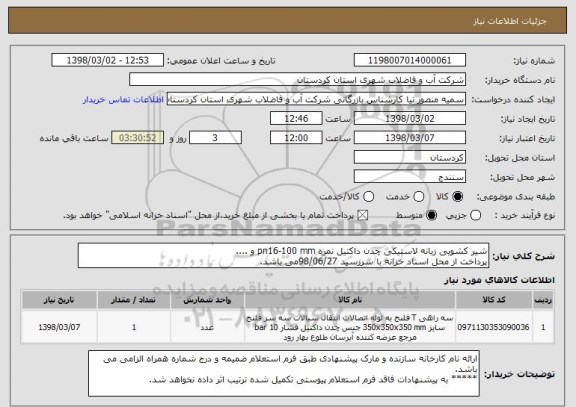
Task: Click the واحد شمارش column header
Action: point(207,300)
